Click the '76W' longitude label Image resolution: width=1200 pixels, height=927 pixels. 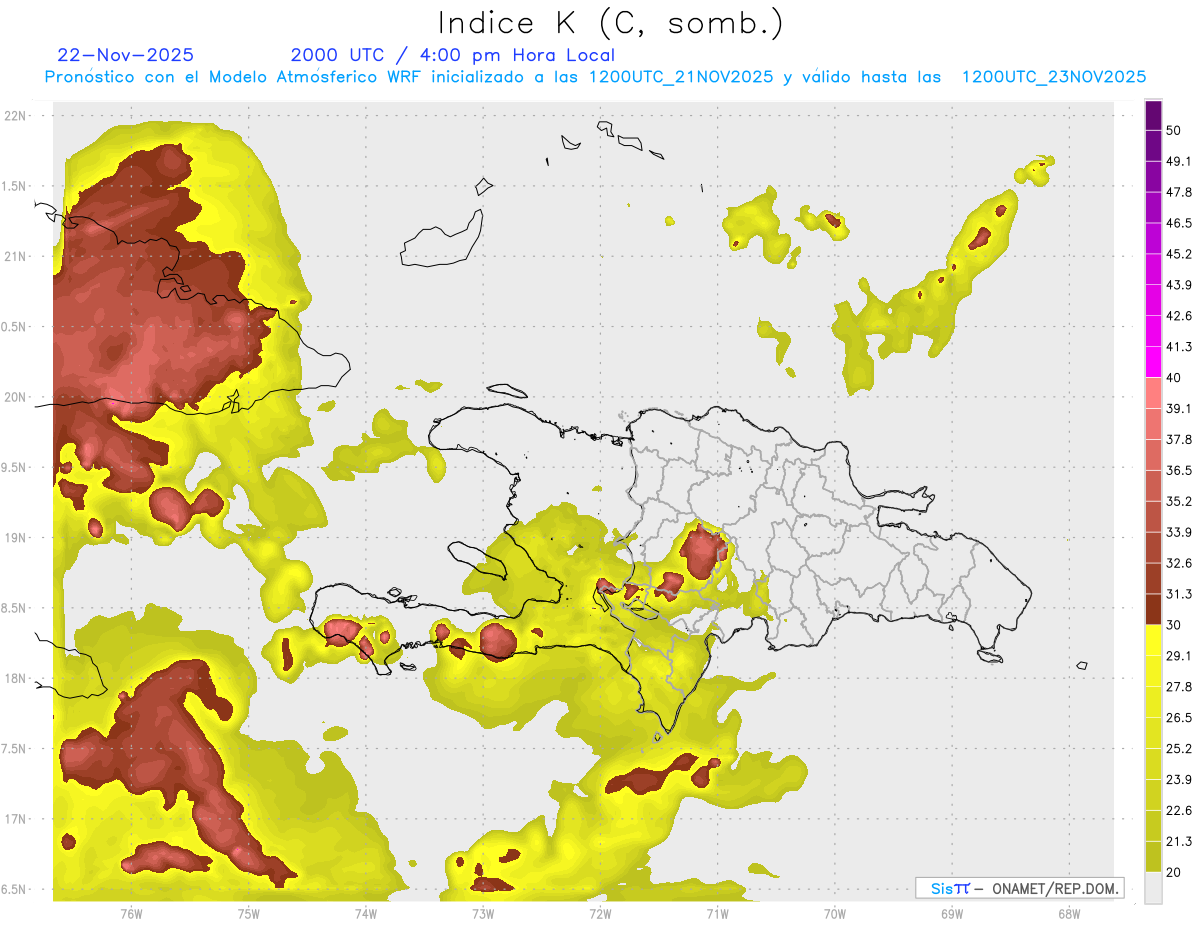pos(131,914)
